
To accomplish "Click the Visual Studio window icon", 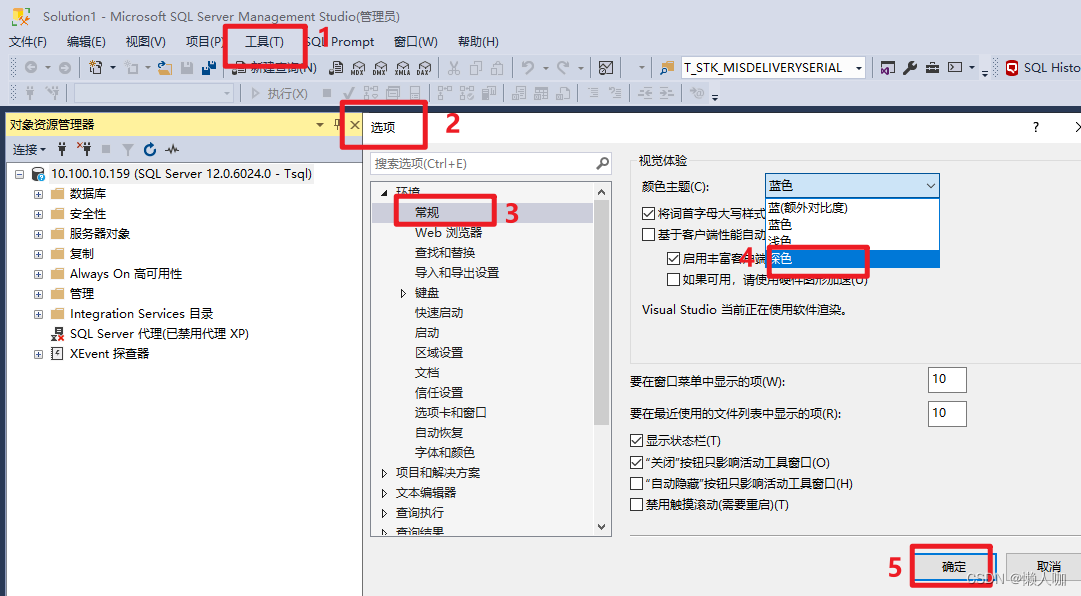I will pos(888,68).
